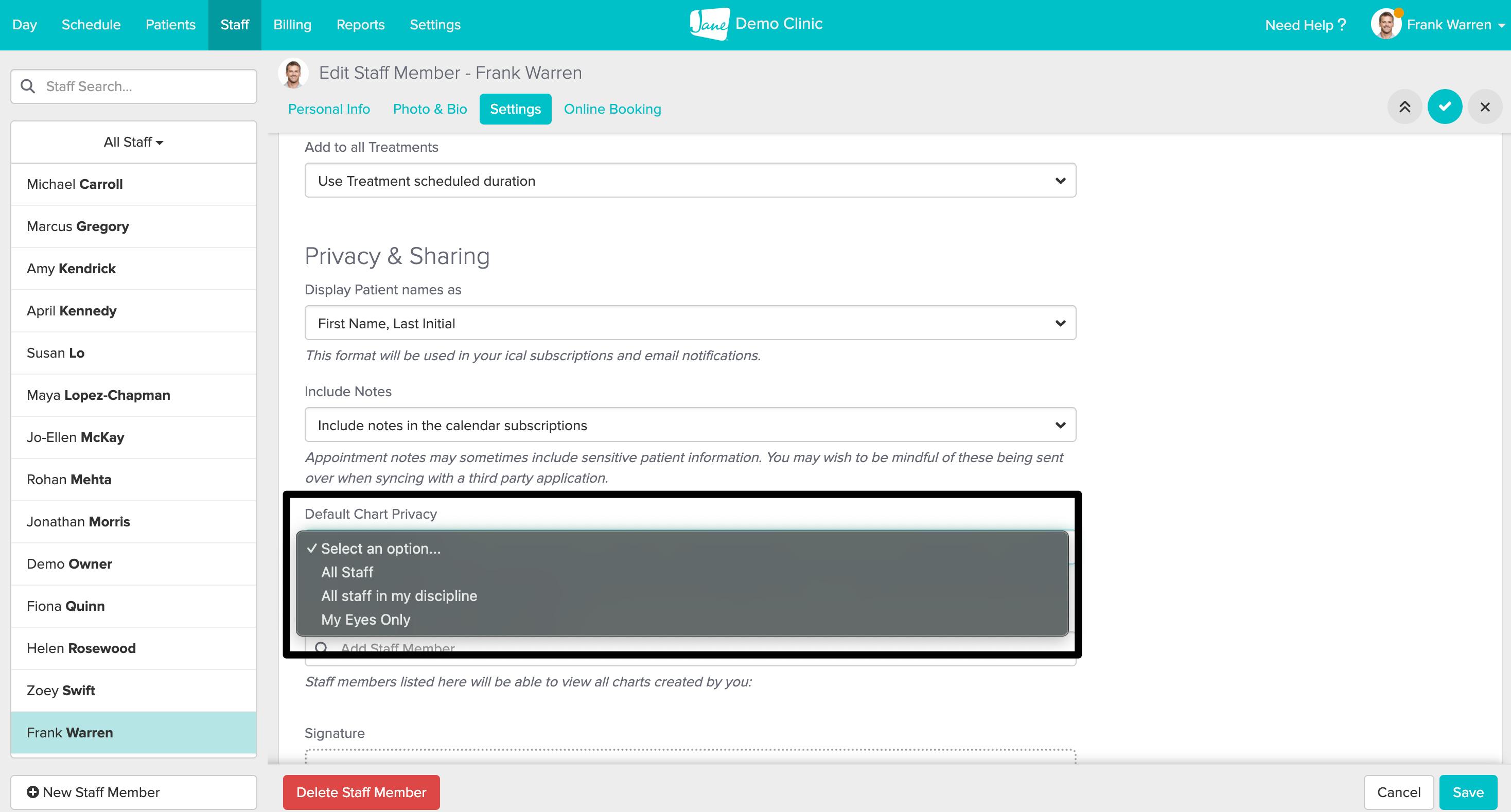The width and height of the screenshot is (1511, 812).
Task: Select 'My Eyes Only' privacy option
Action: coord(681,619)
